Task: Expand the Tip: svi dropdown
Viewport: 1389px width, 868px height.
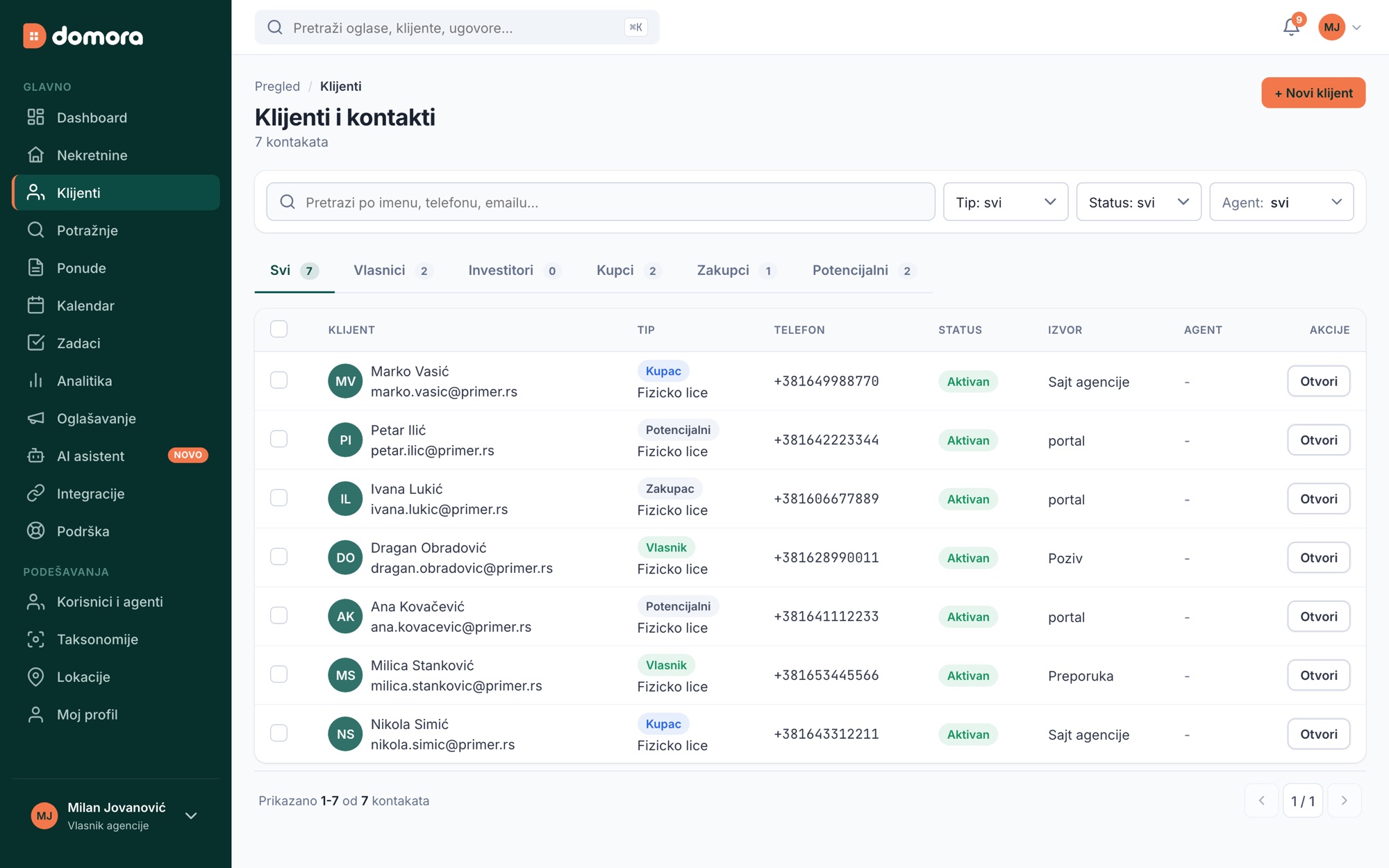Action: click(1005, 202)
